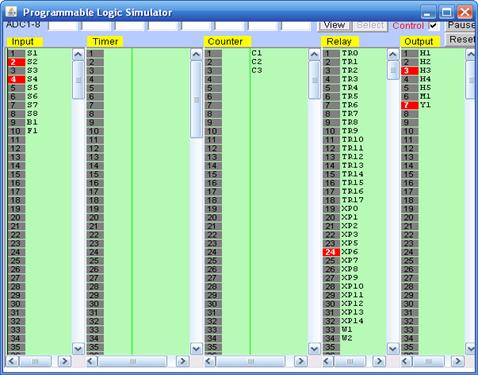Click the Input panel's scroll-left arrow
Image resolution: width=478 pixels, height=375 pixels.
click(12, 361)
